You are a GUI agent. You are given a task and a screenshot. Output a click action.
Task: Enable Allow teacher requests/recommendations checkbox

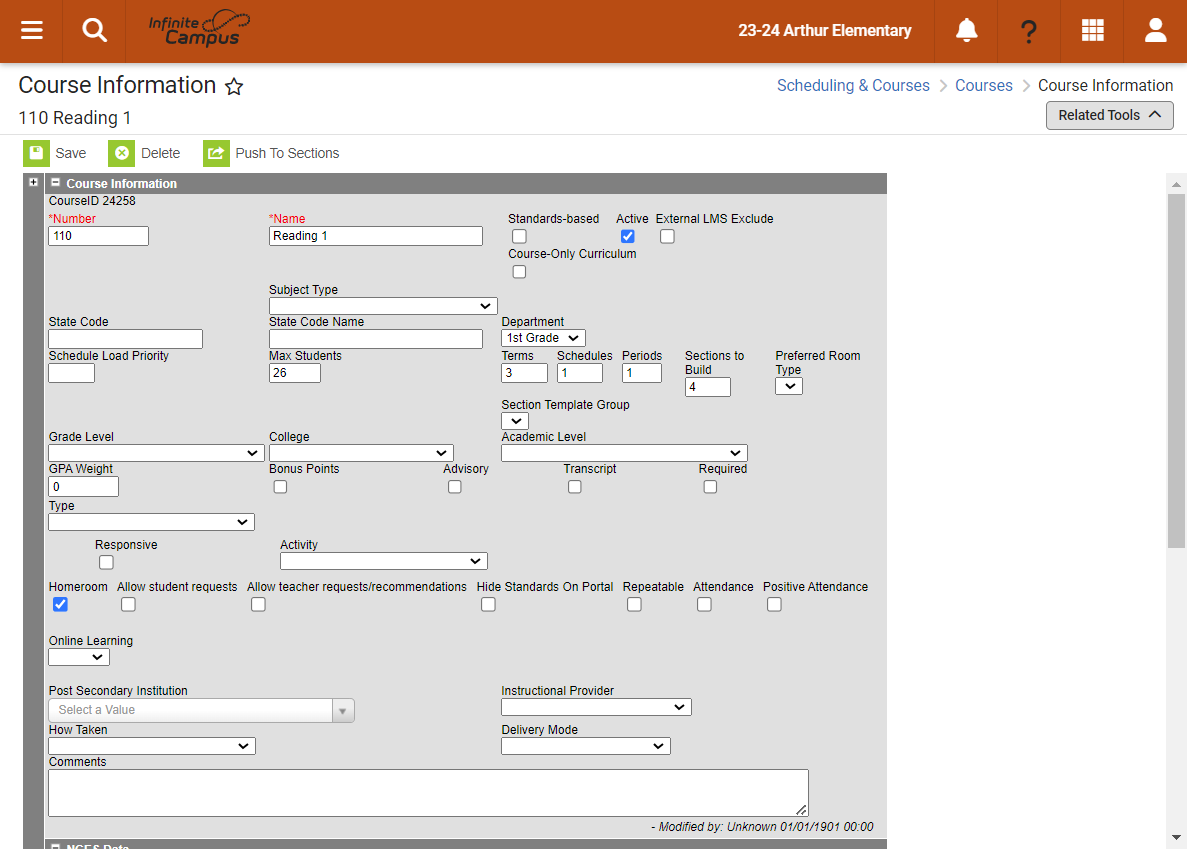click(258, 605)
